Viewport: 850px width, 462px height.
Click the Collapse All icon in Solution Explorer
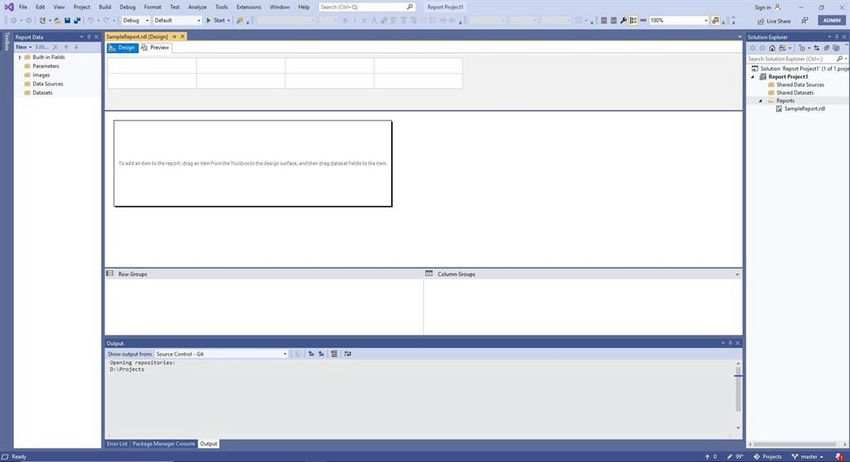pyautogui.click(x=826, y=48)
